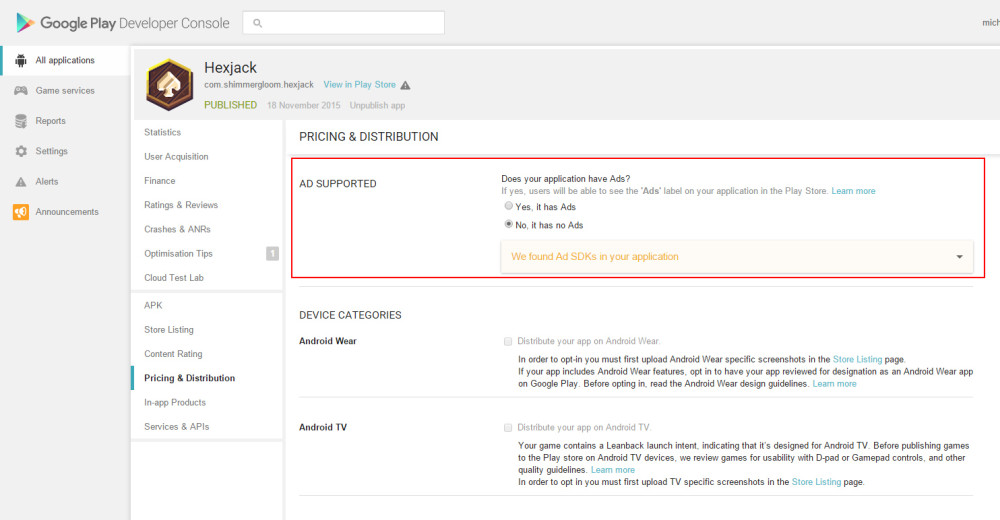Image resolution: width=1000 pixels, height=520 pixels.
Task: Click the 'com.shimmergloom.hexjack' package name
Action: click(x=259, y=85)
